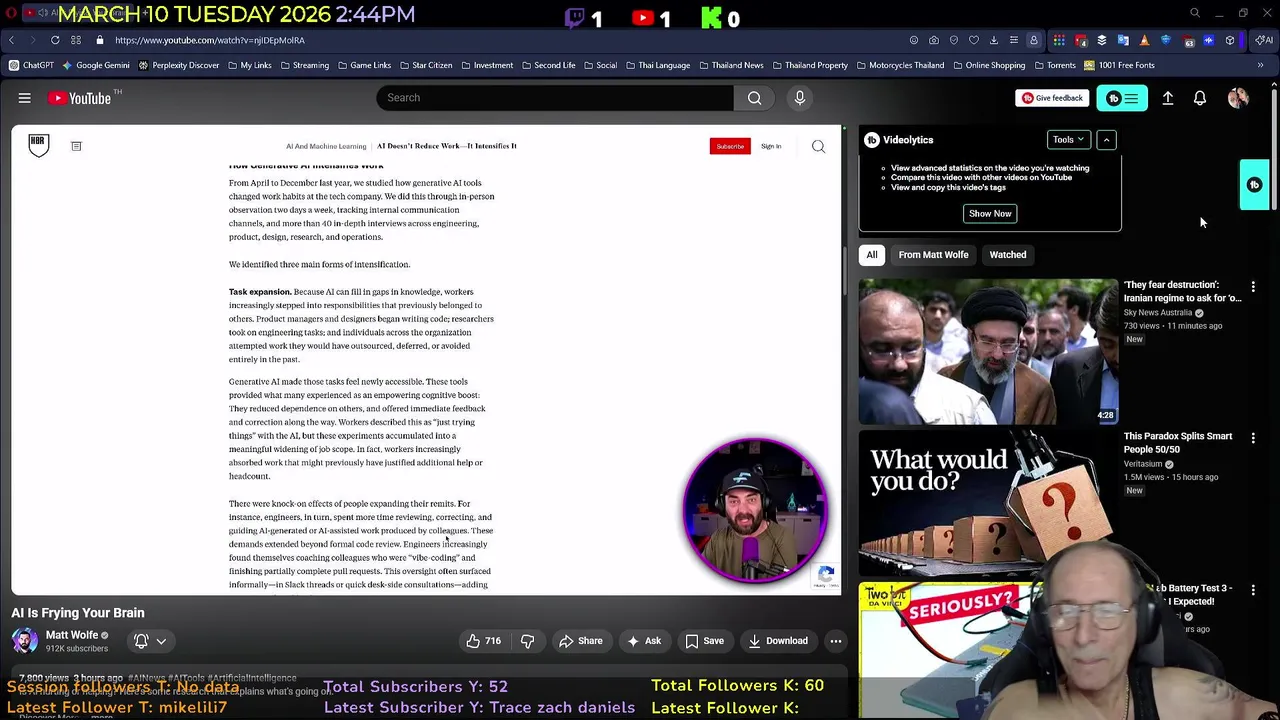This screenshot has height=720, width=1280.
Task: Save the video to a playlist
Action: (x=704, y=641)
